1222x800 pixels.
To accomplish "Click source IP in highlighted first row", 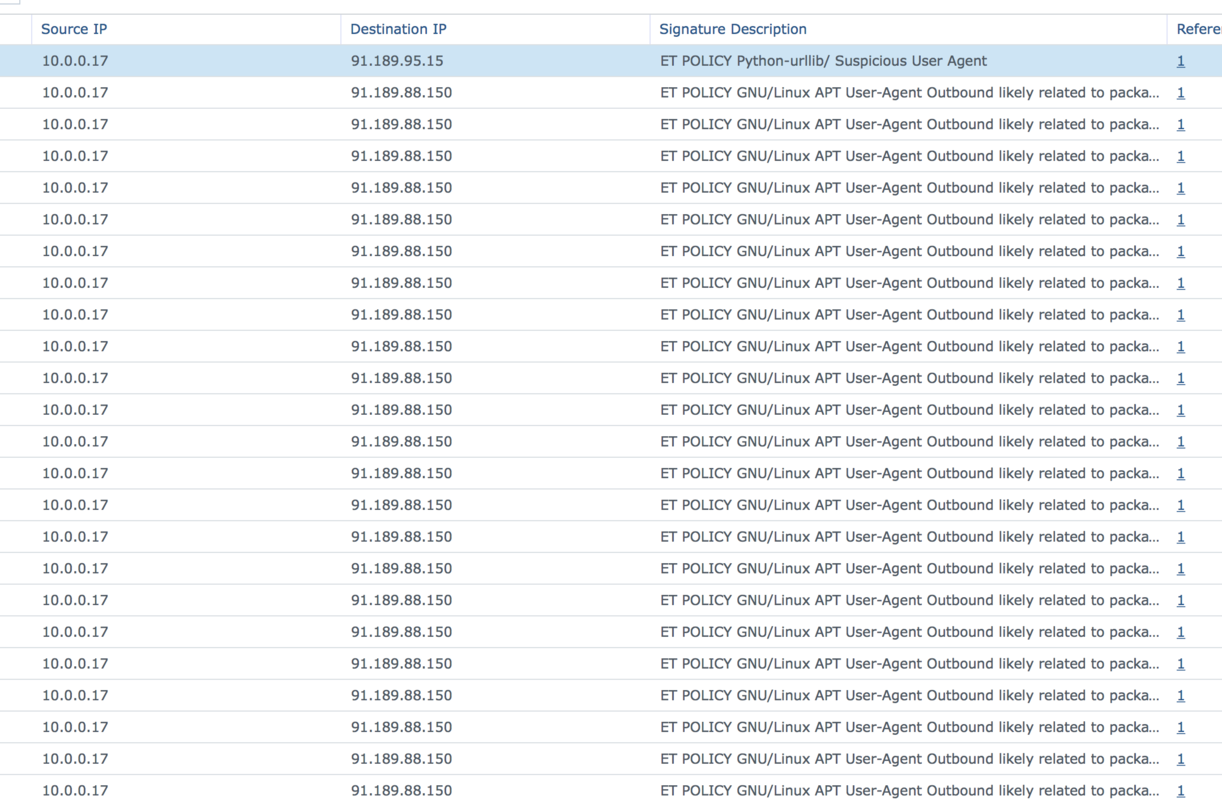I will point(75,61).
